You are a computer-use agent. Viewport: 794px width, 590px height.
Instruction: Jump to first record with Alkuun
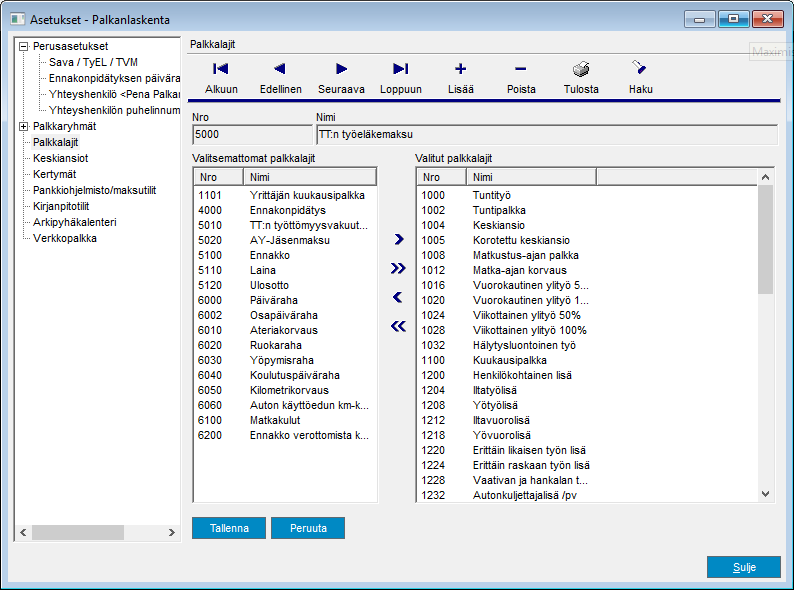(221, 77)
